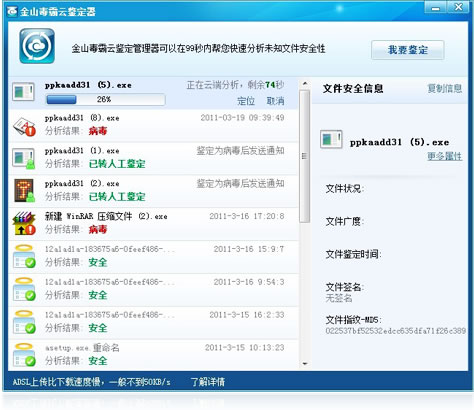Click 鉴定为病毒后发送通知 on ppkaadd31 (1).exe row

(240, 151)
